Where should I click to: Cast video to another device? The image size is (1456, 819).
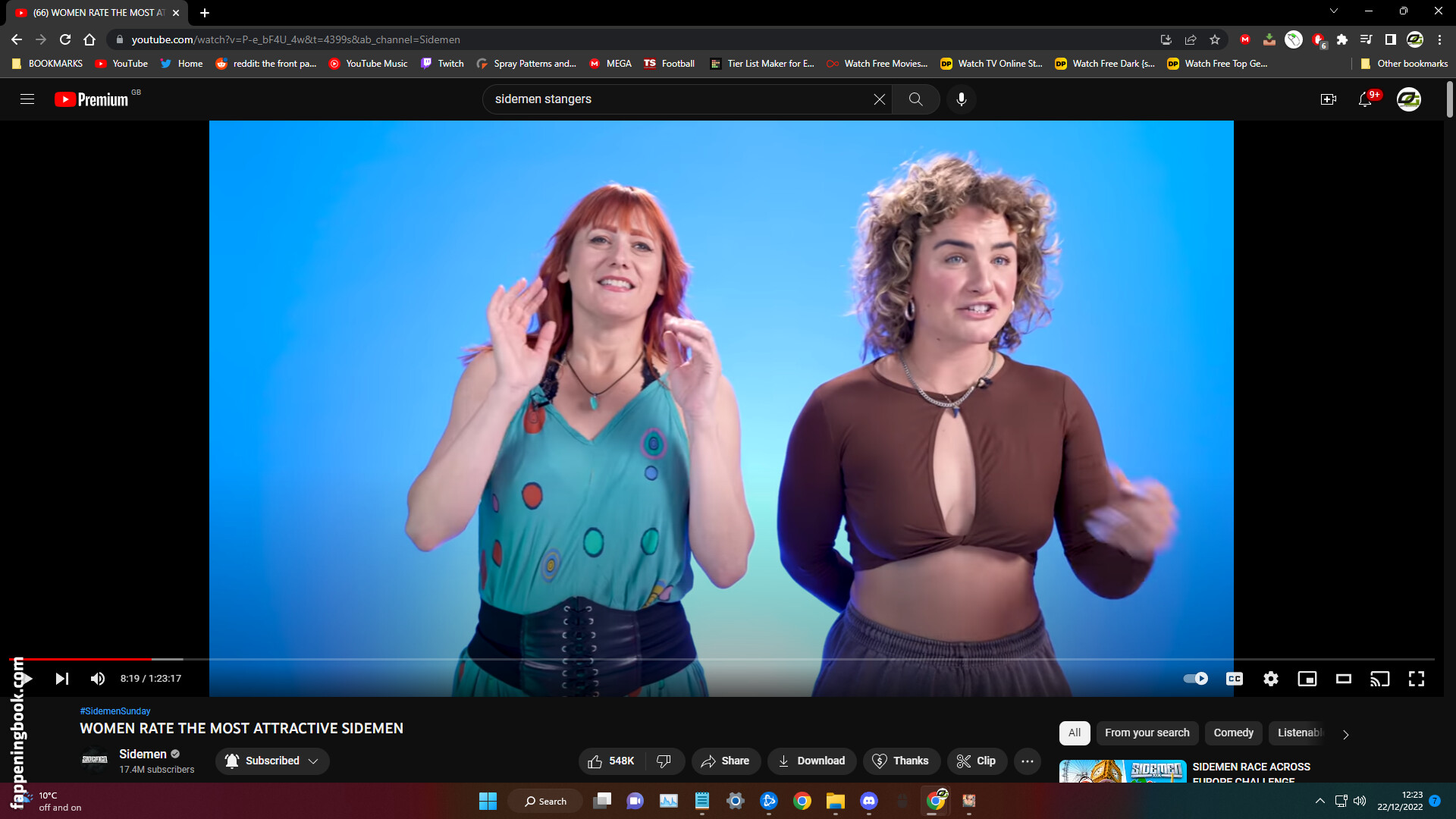click(x=1379, y=679)
